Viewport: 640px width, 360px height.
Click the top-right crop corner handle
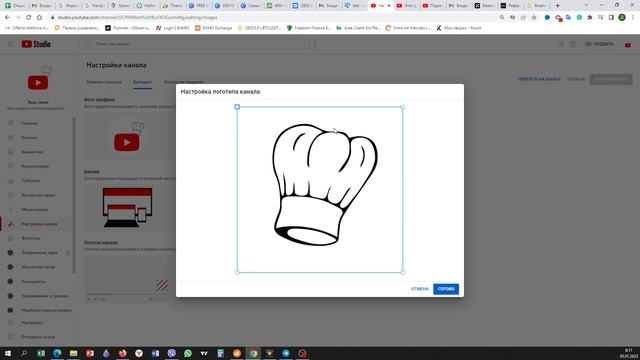(403, 107)
